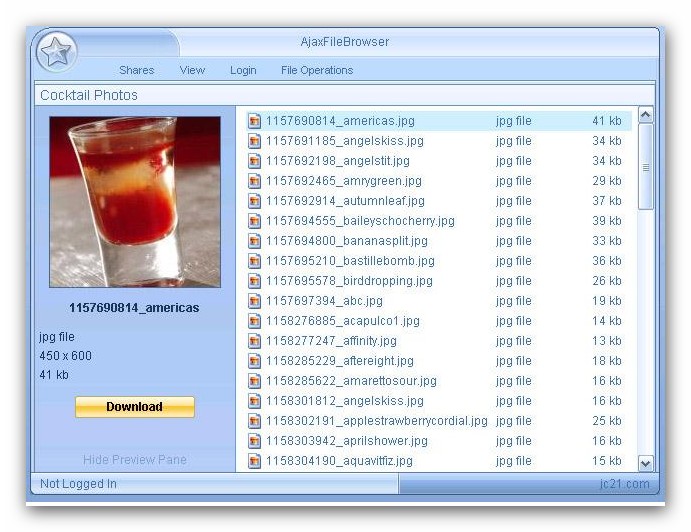Image resolution: width=691 pixels, height=532 pixels.
Task: Click icon of 1158277247_affinity.jpg
Action: tap(254, 341)
